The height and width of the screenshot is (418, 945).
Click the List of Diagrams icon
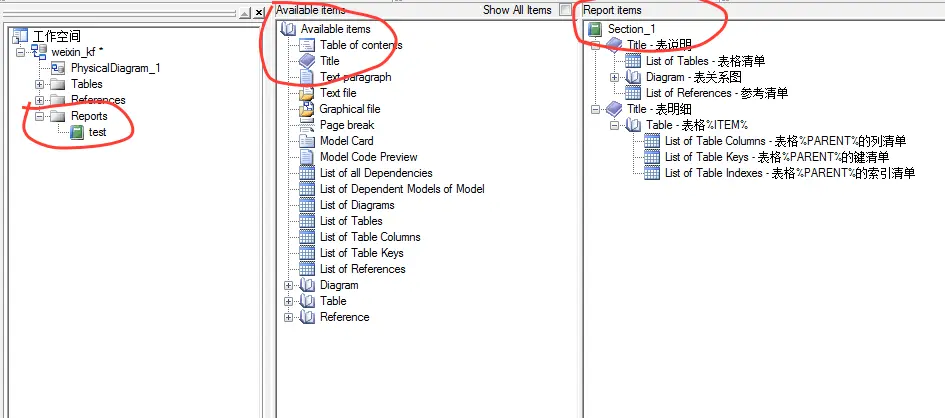click(x=307, y=205)
